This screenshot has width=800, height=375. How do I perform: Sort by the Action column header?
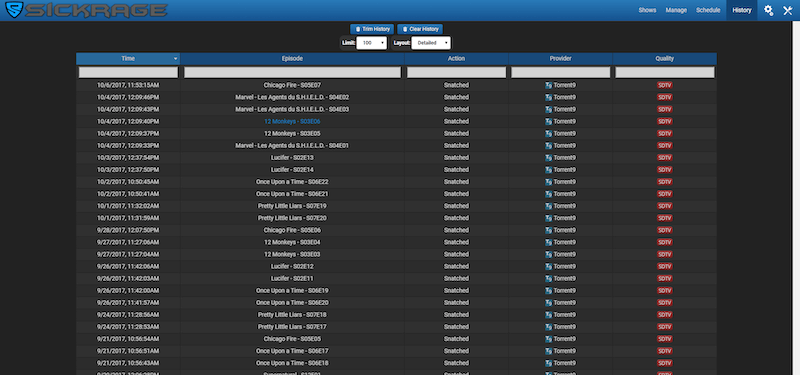[x=457, y=59]
